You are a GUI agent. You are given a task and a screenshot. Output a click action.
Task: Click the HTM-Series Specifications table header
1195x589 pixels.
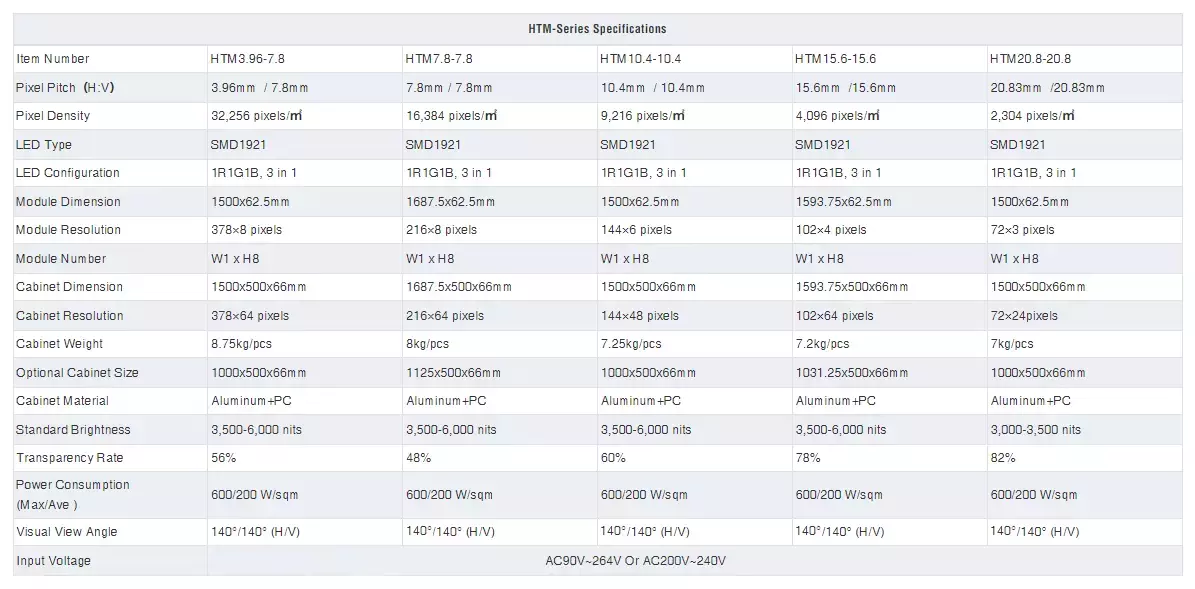click(x=597, y=29)
